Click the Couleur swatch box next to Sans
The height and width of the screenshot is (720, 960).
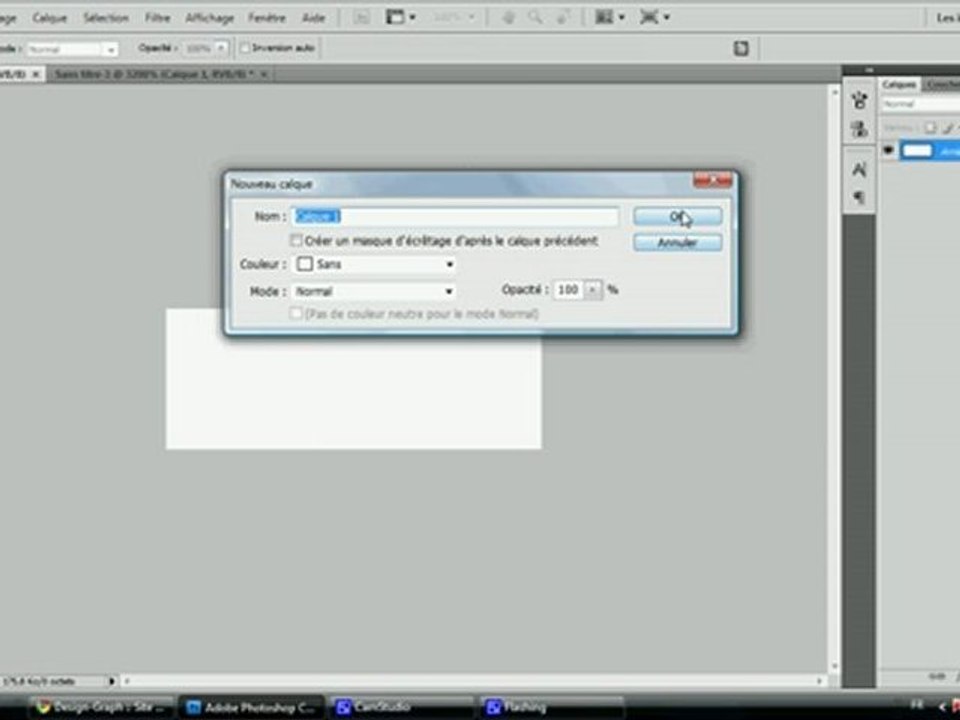tap(304, 264)
